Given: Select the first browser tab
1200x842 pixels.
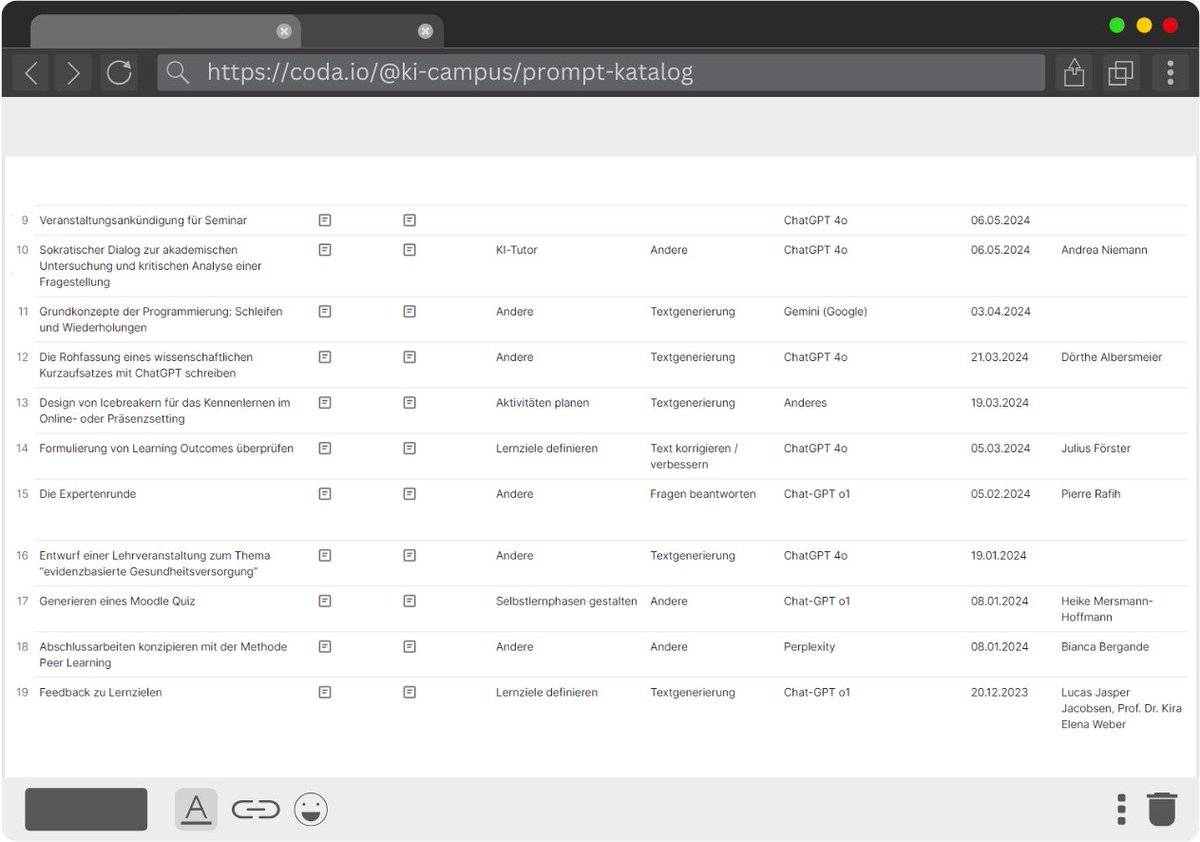Looking at the screenshot, I should click(165, 31).
